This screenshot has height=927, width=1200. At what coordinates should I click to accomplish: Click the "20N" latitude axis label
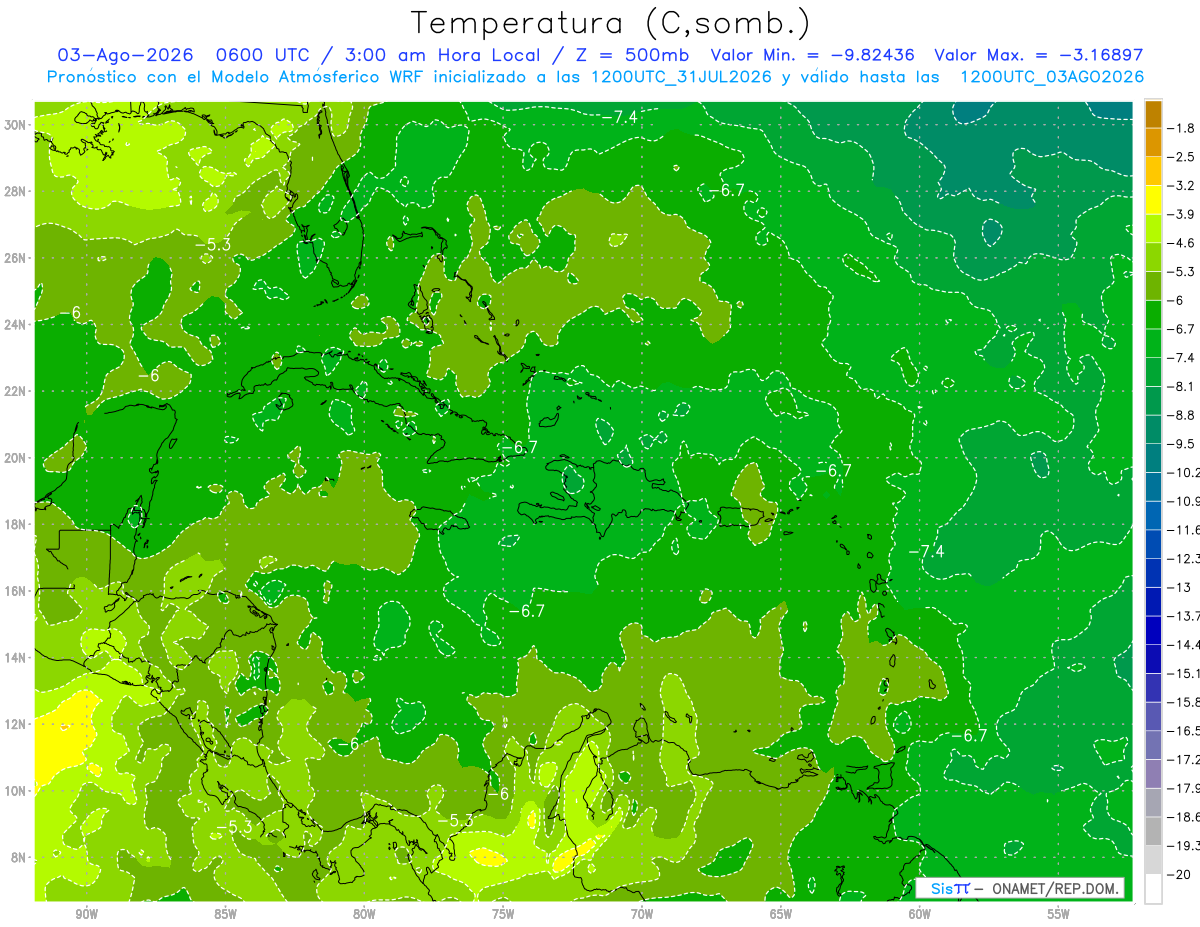click(x=16, y=457)
